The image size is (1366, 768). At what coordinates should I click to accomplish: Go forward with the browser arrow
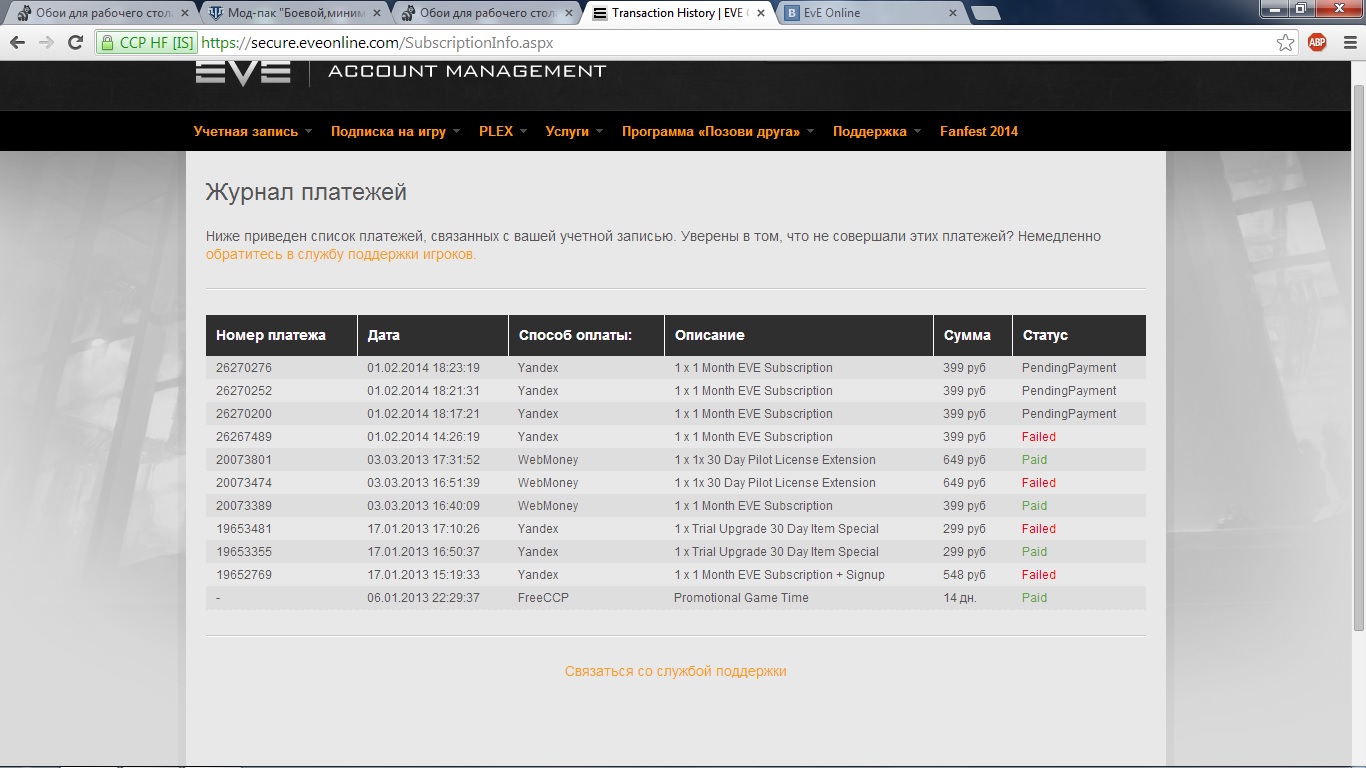click(46, 43)
